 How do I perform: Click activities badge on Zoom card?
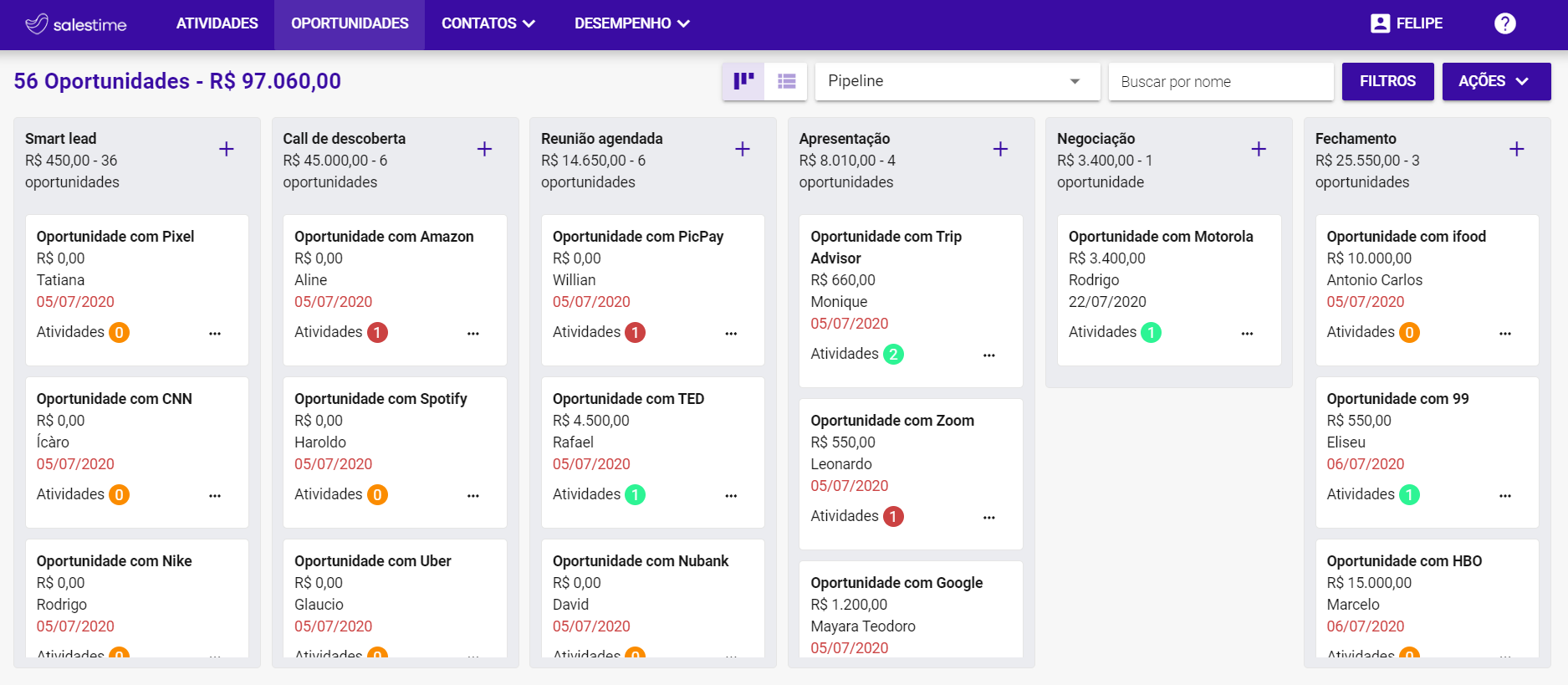pyautogui.click(x=894, y=517)
